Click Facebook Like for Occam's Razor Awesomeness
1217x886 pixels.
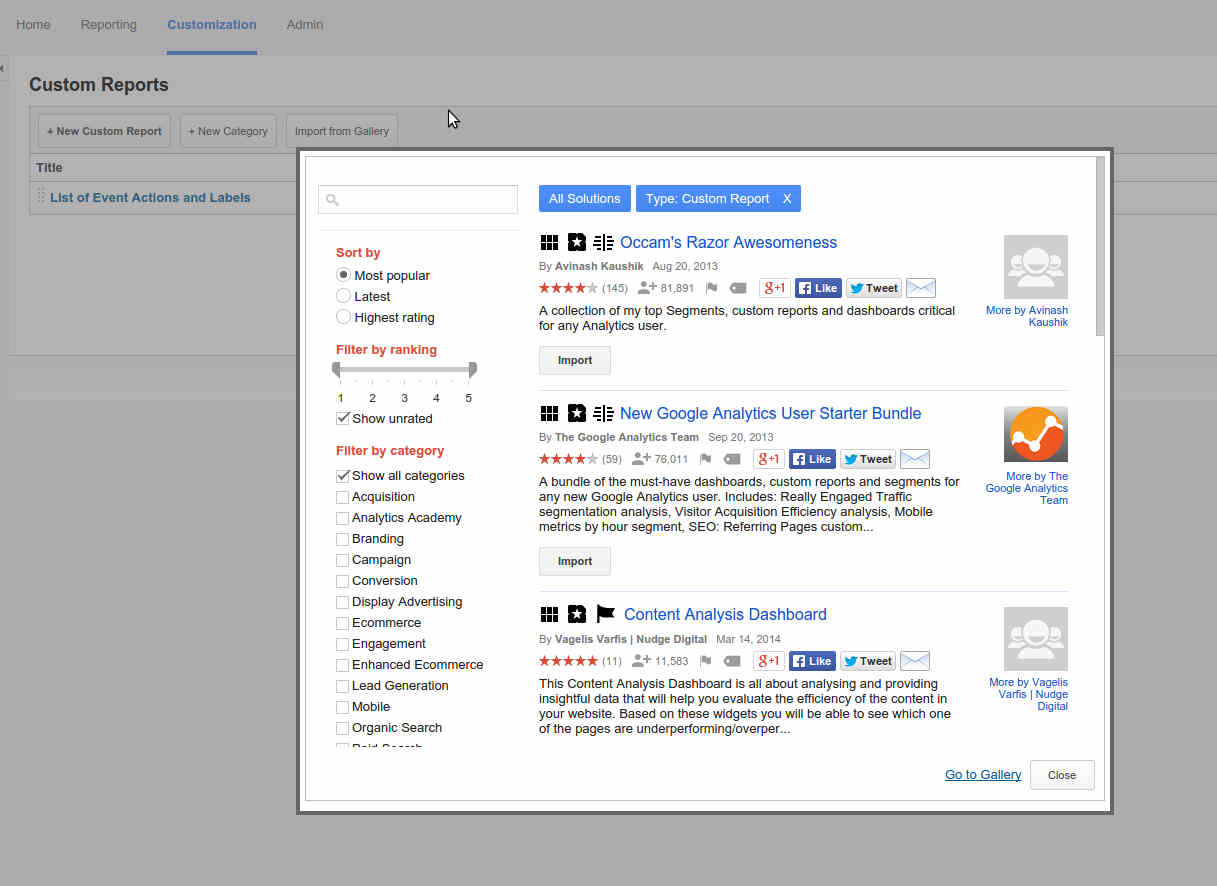(818, 288)
